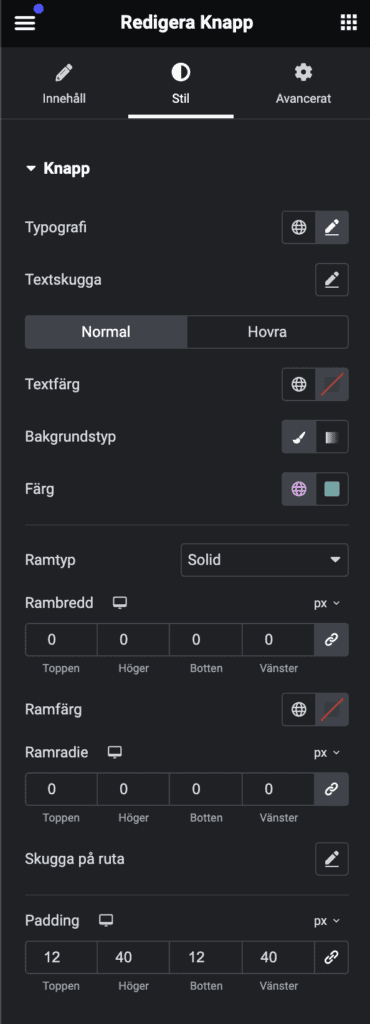Open the Textskugga edit pencil
Image resolution: width=370 pixels, height=1024 pixels.
[332, 280]
